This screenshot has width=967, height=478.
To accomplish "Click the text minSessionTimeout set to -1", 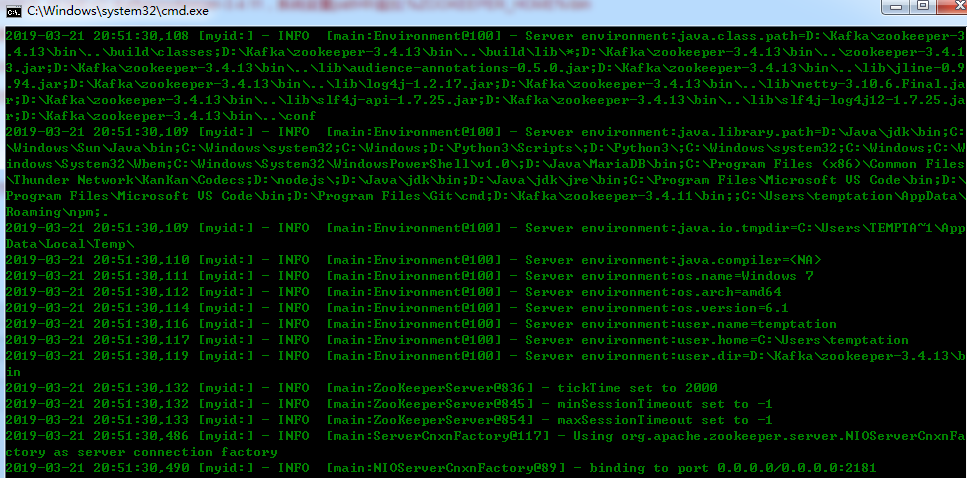I will pos(665,404).
